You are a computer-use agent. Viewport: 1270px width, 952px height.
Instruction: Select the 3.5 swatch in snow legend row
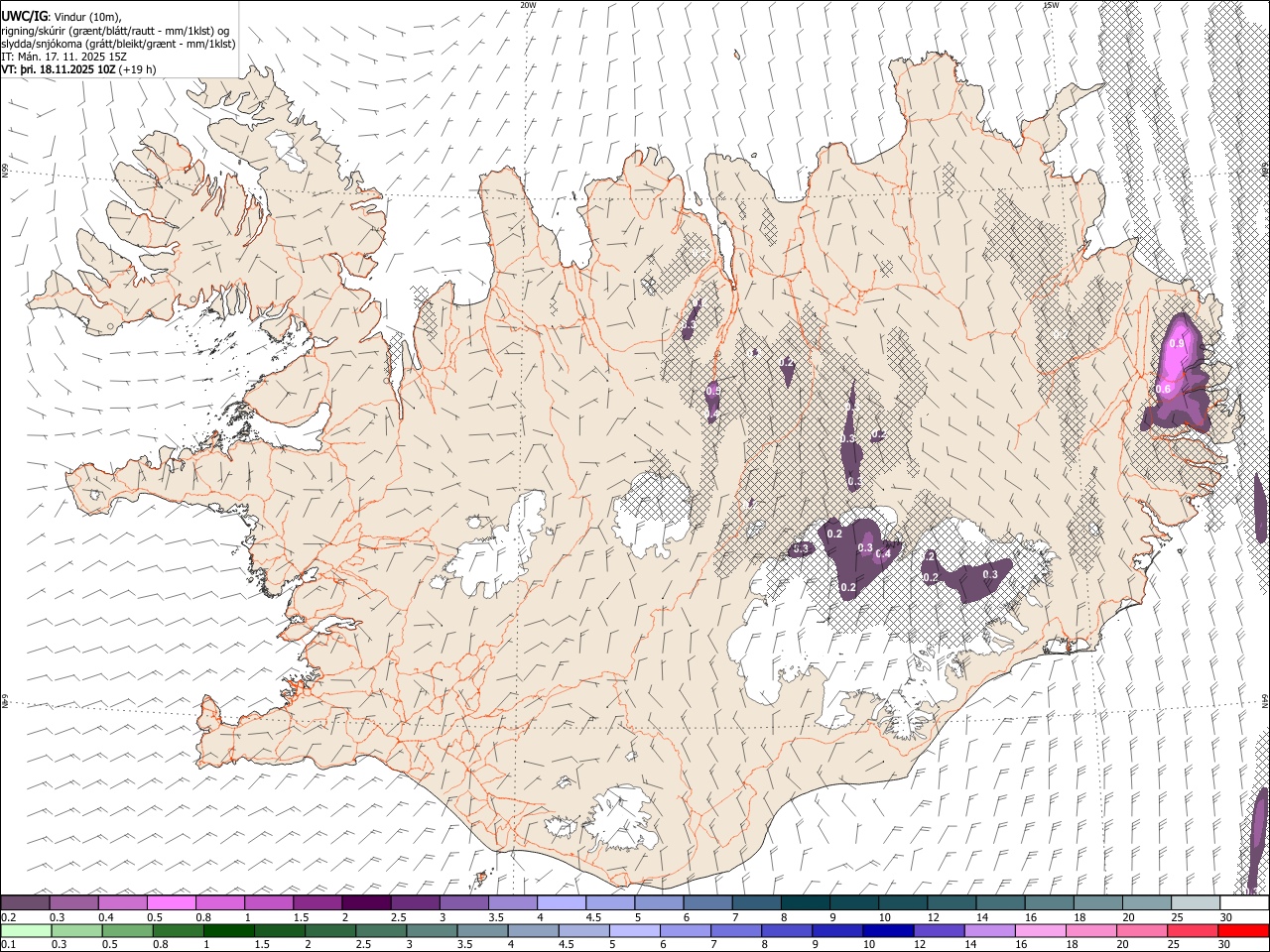pos(514,902)
